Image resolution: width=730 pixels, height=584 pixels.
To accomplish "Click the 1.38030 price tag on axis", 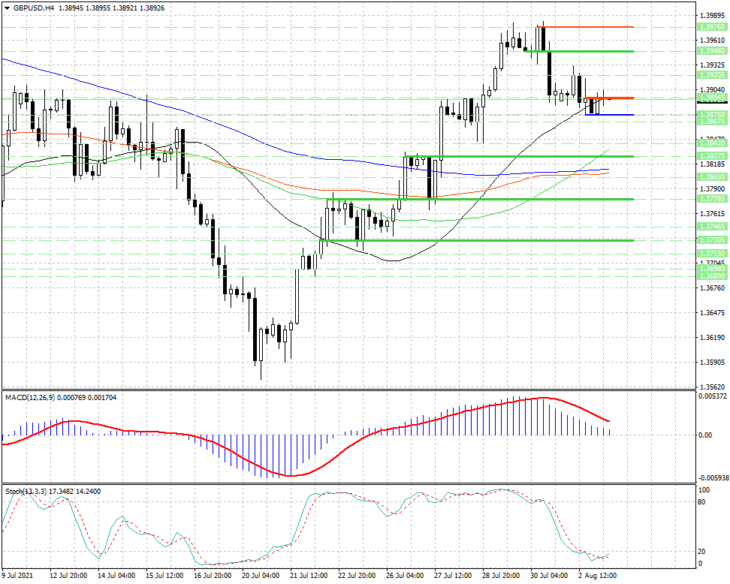I will (x=712, y=177).
